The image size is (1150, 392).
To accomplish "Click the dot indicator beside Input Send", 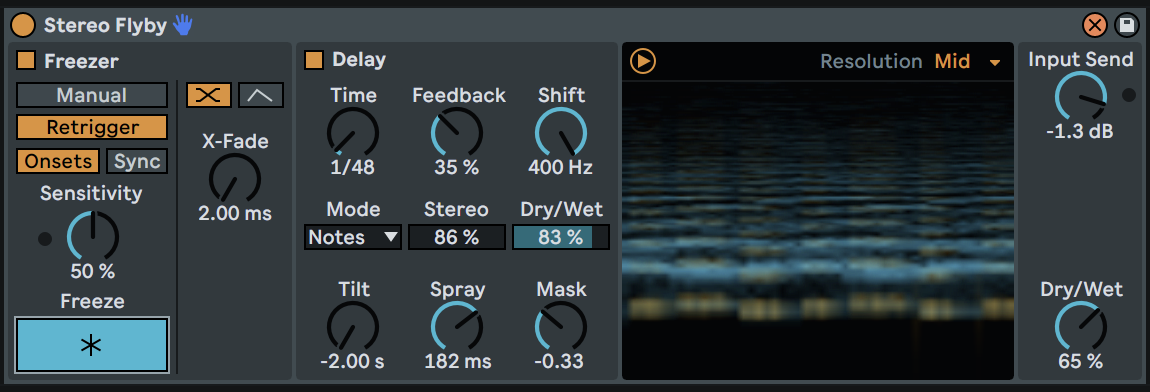I will click(1129, 95).
